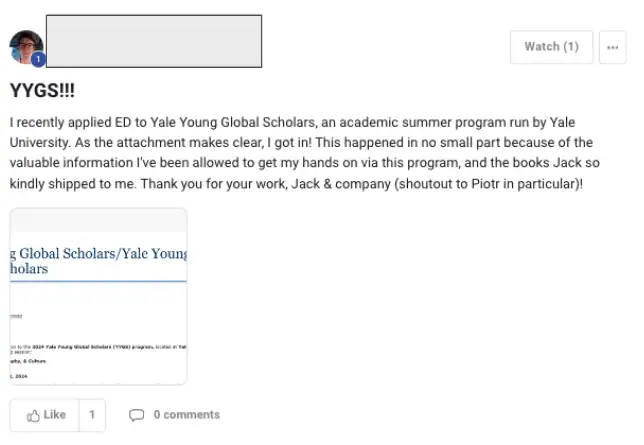Click the blue divider line in attachment preview
Viewport: 644px width, 445px height.
click(98, 281)
